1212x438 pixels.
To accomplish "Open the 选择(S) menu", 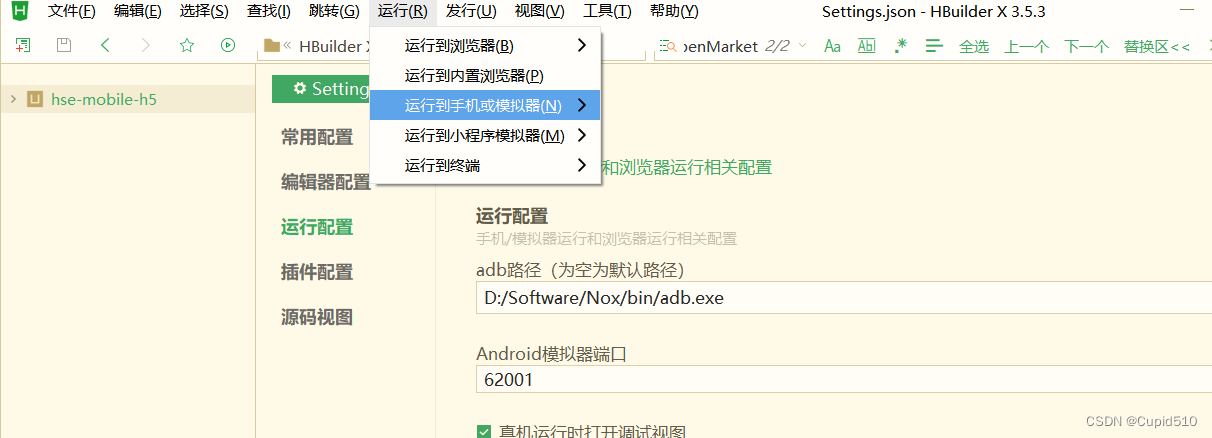I will coord(204,12).
